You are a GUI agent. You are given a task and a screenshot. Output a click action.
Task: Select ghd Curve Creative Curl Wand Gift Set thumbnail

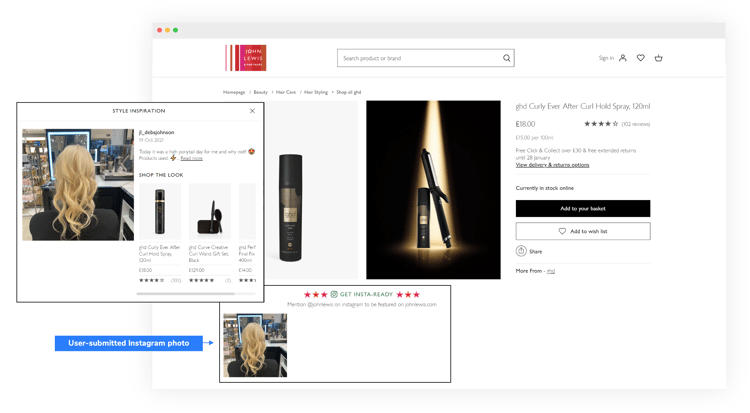click(210, 211)
